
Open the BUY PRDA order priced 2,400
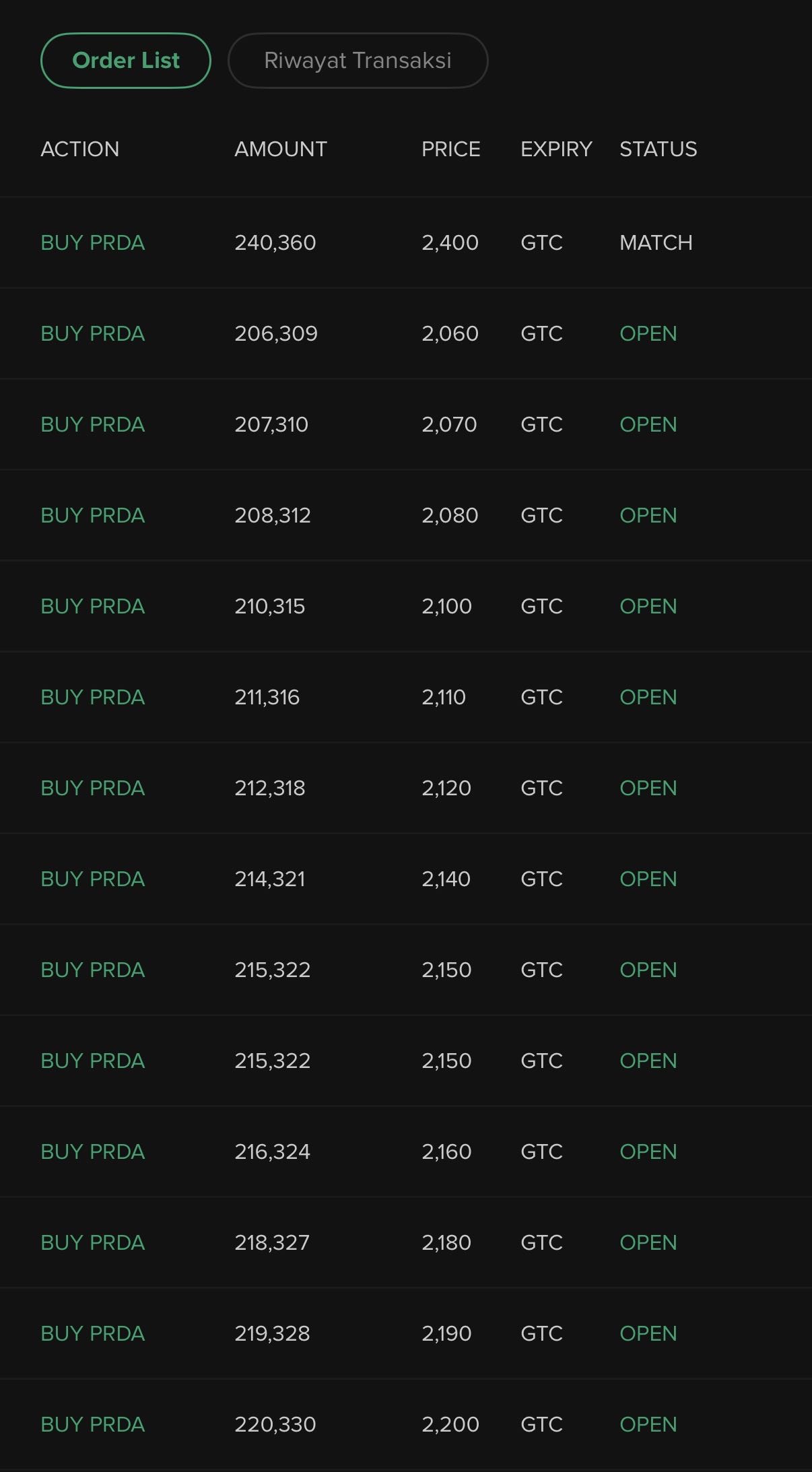[93, 242]
